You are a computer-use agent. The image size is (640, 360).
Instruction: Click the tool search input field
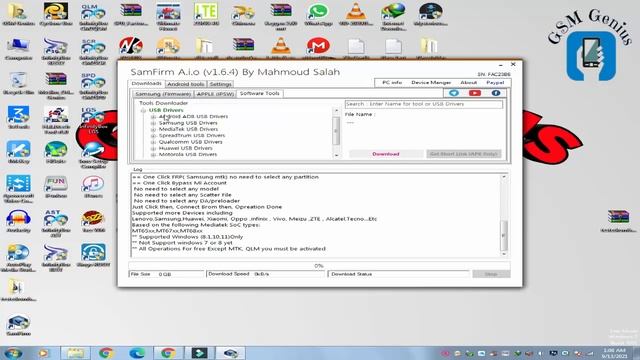[x=424, y=104]
